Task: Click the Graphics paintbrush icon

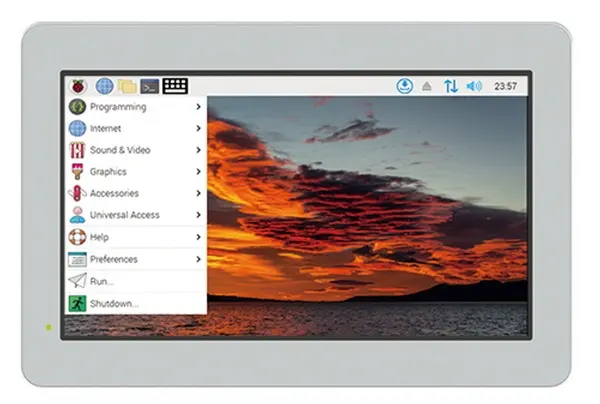Action: [77, 171]
